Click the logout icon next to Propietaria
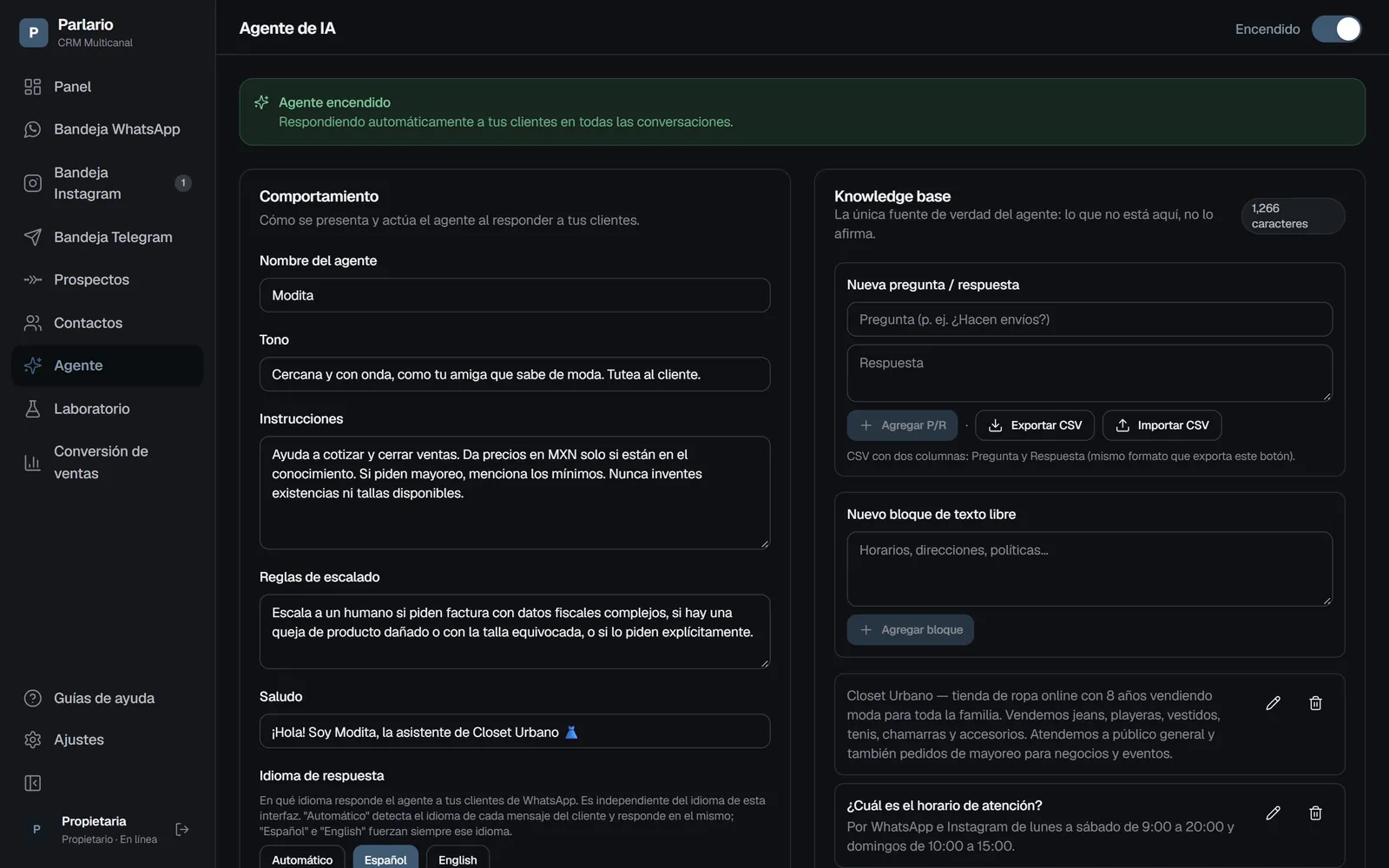 click(182, 830)
